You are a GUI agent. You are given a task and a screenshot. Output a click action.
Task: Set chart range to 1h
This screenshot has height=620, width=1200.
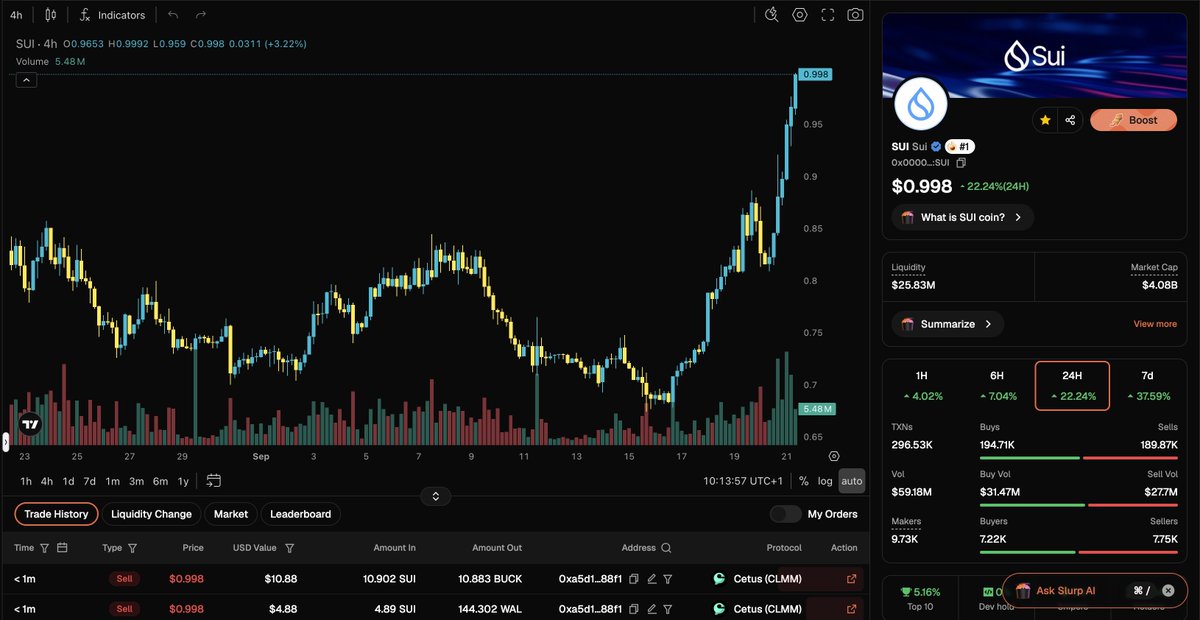click(x=25, y=481)
